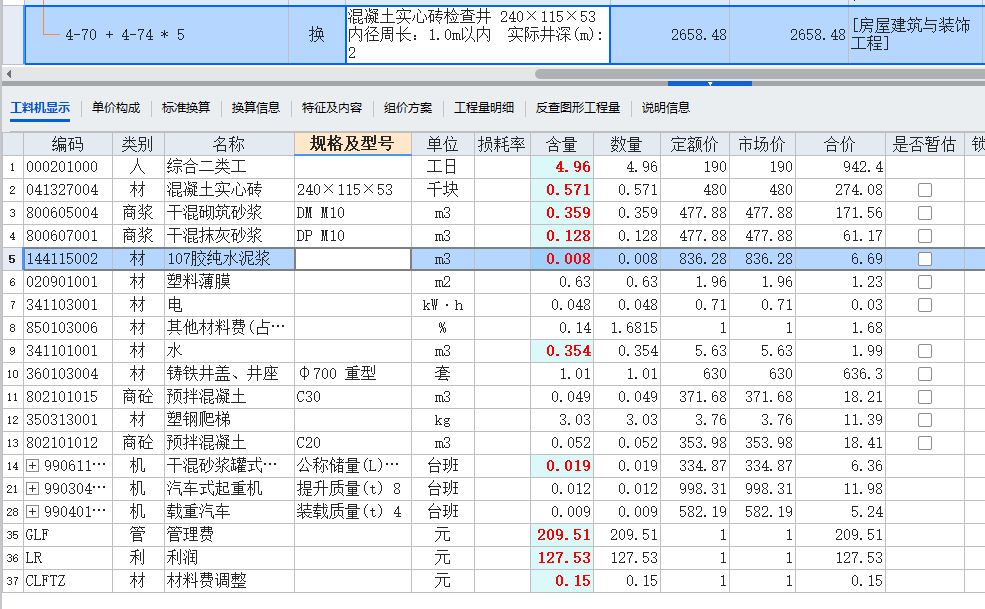This screenshot has height=609, width=985.
Task: Select the 说明信息 tab
Action: pyautogui.click(x=664, y=110)
